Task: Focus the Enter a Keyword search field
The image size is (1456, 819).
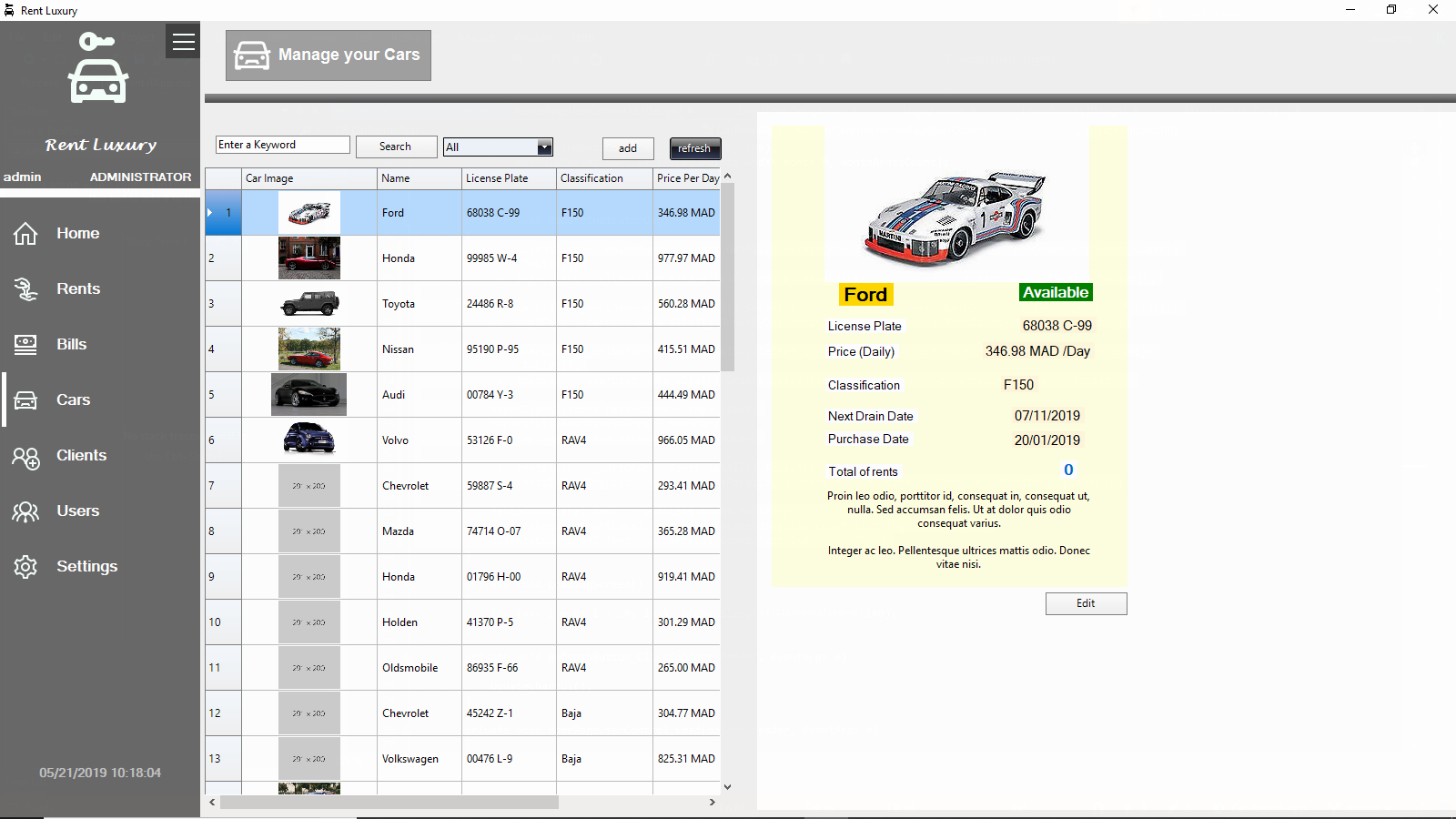Action: coord(283,145)
